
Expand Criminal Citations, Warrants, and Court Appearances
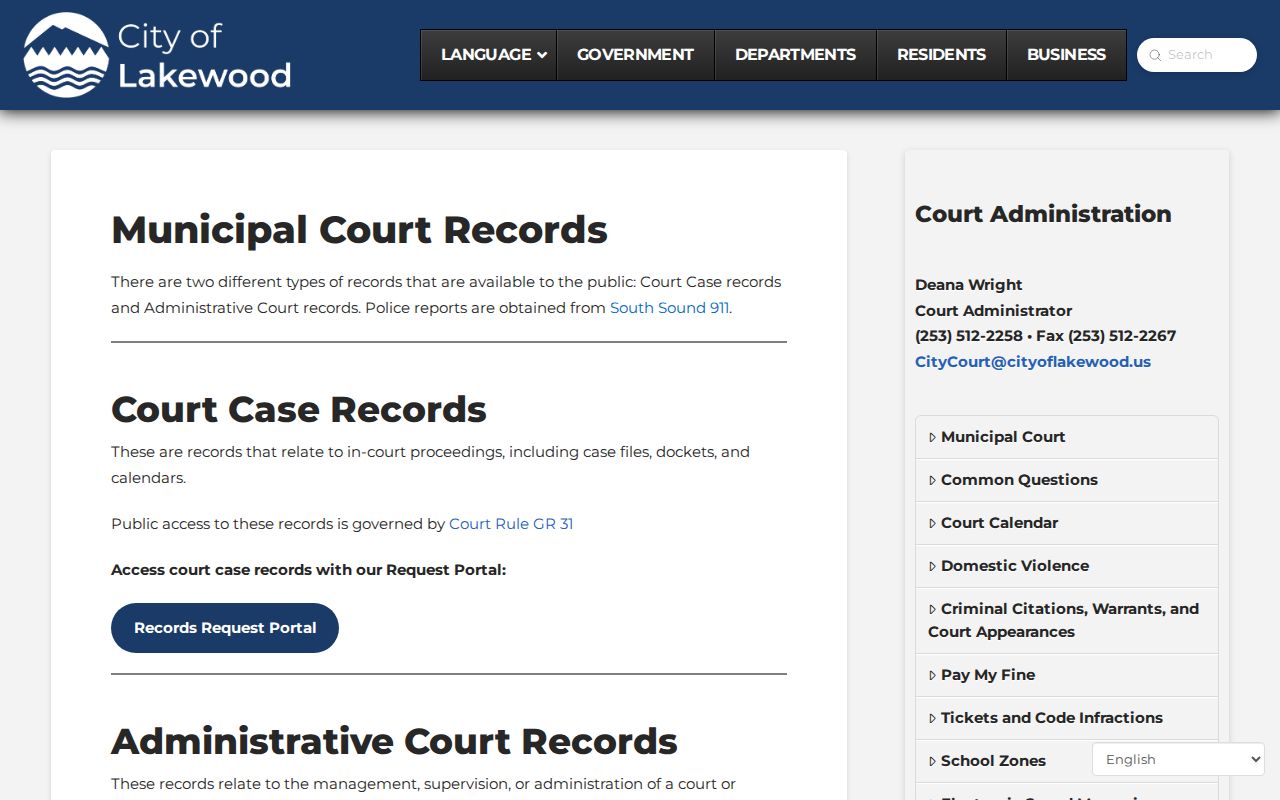tap(1067, 620)
